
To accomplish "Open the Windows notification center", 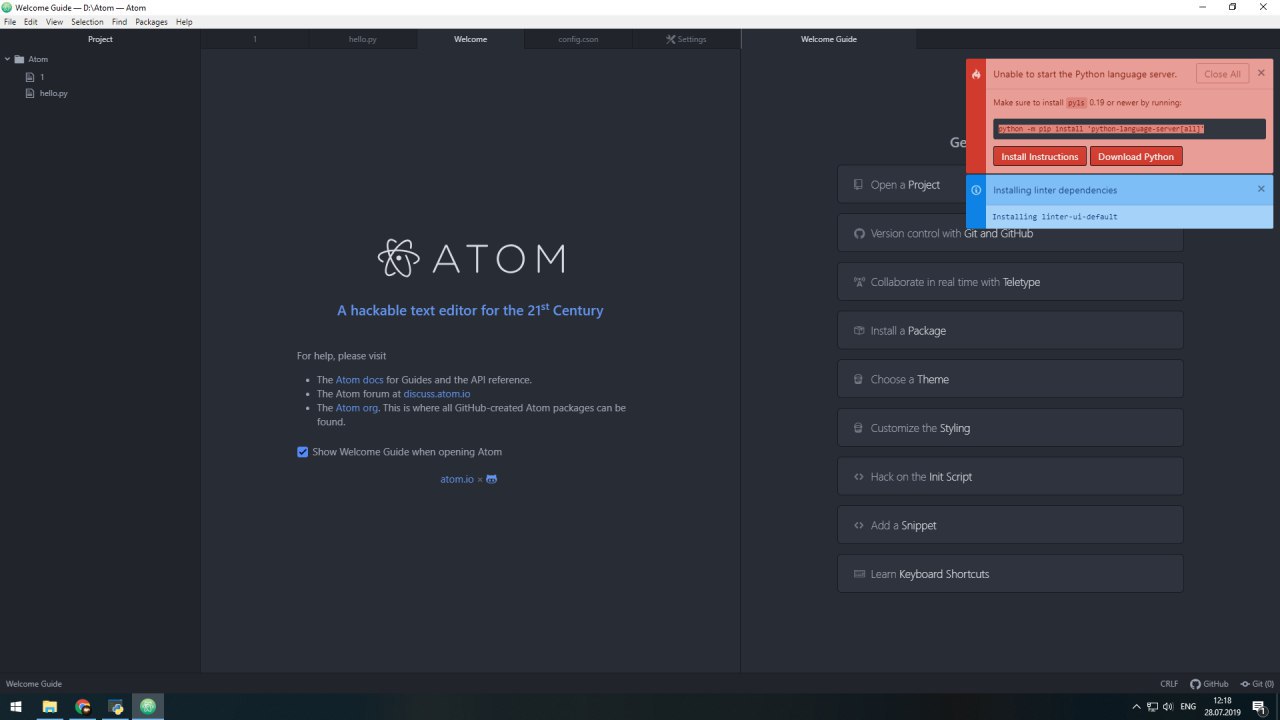I will pyautogui.click(x=1259, y=707).
